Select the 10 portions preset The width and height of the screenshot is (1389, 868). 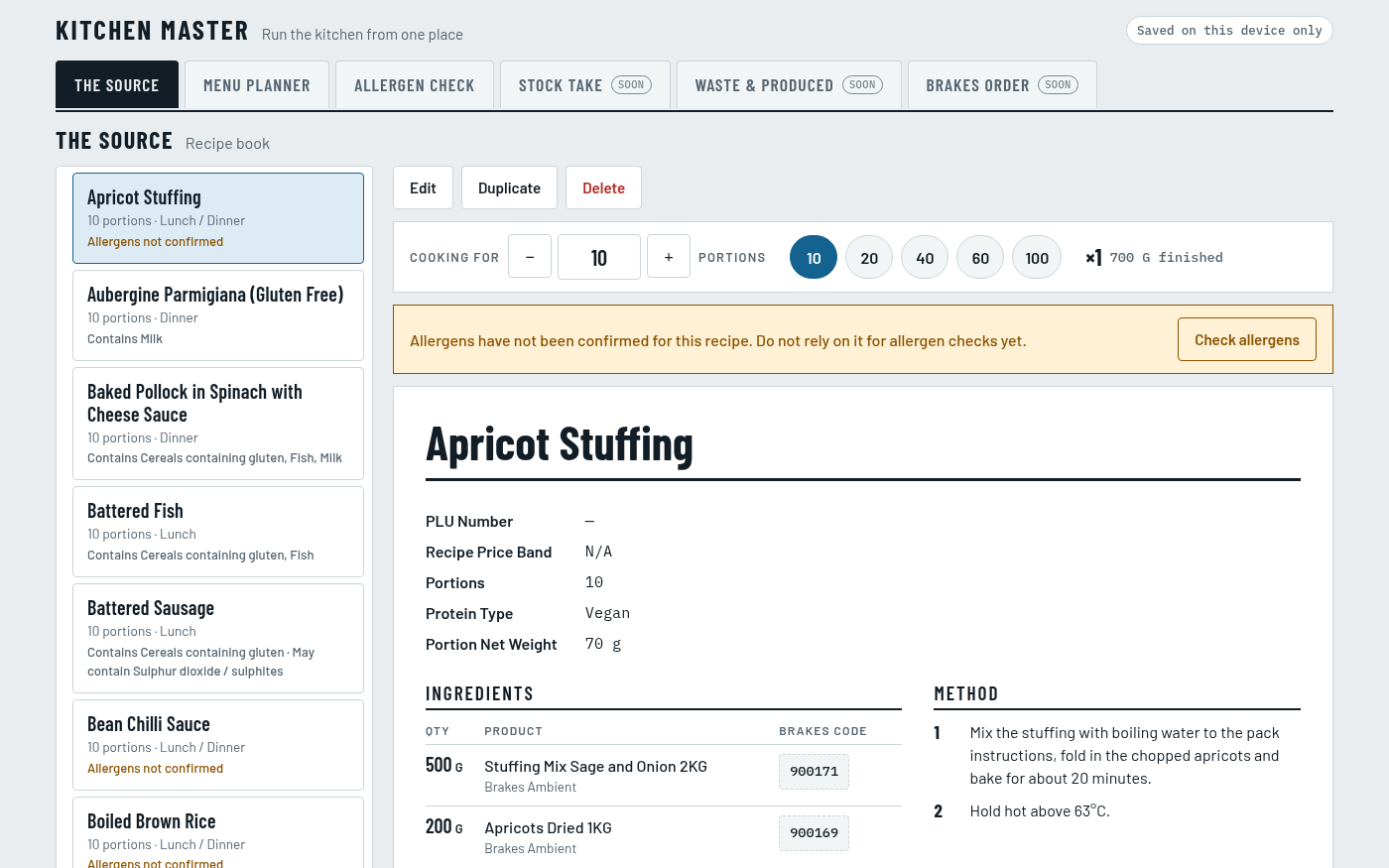(x=814, y=257)
